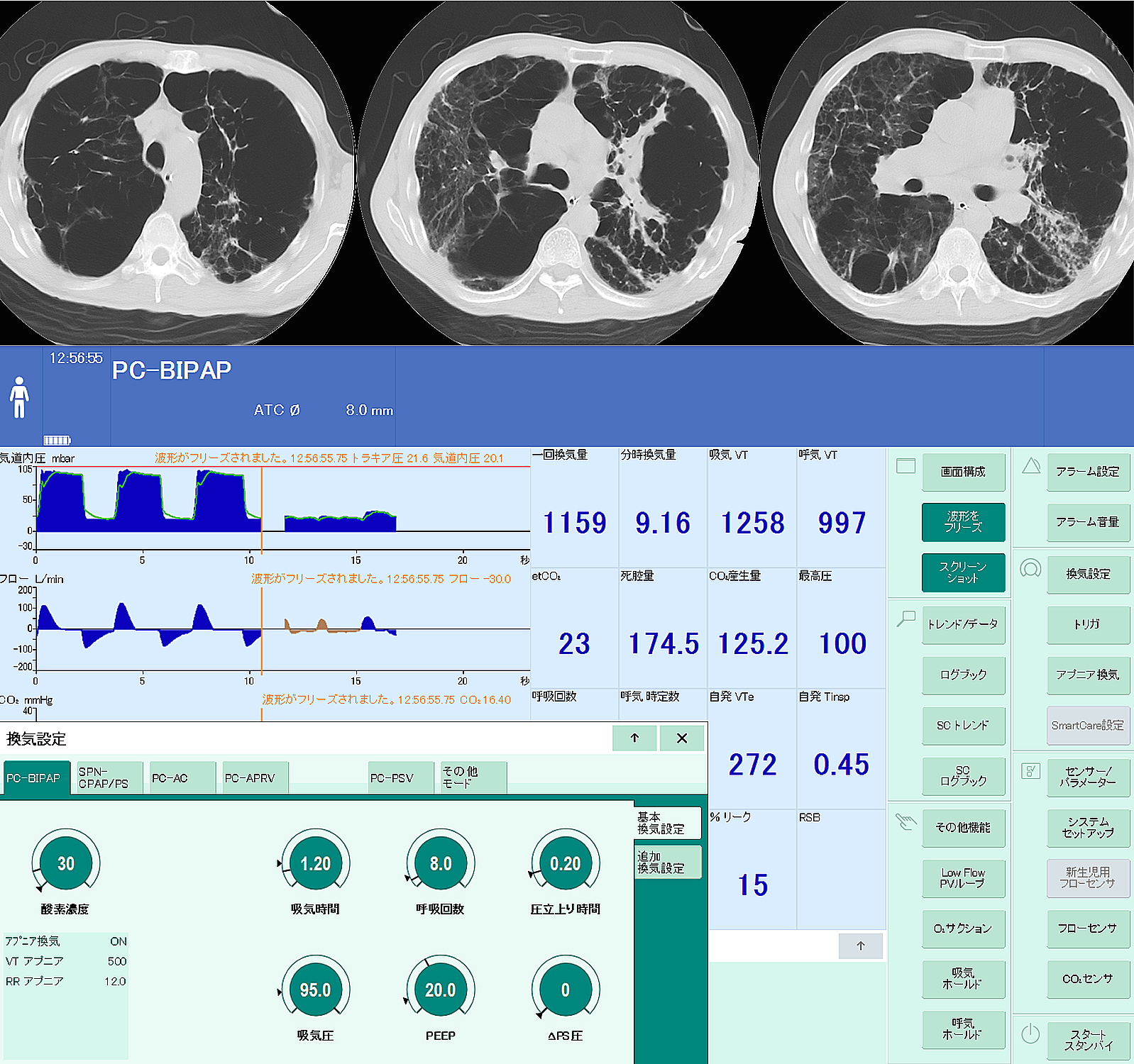
Task: Move the ventilation settings dialog up with arrow
Action: click(x=634, y=738)
